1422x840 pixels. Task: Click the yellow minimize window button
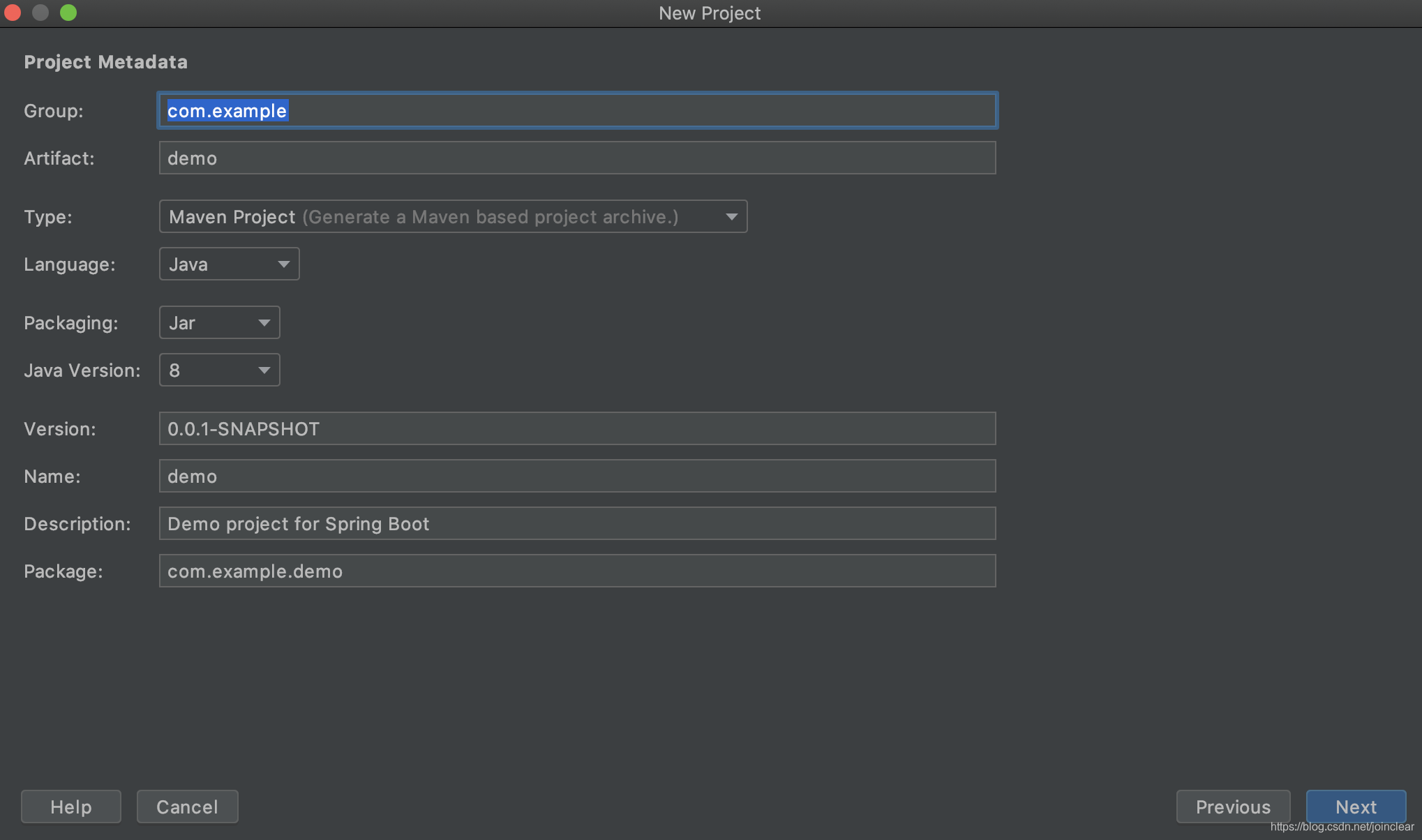(x=40, y=13)
